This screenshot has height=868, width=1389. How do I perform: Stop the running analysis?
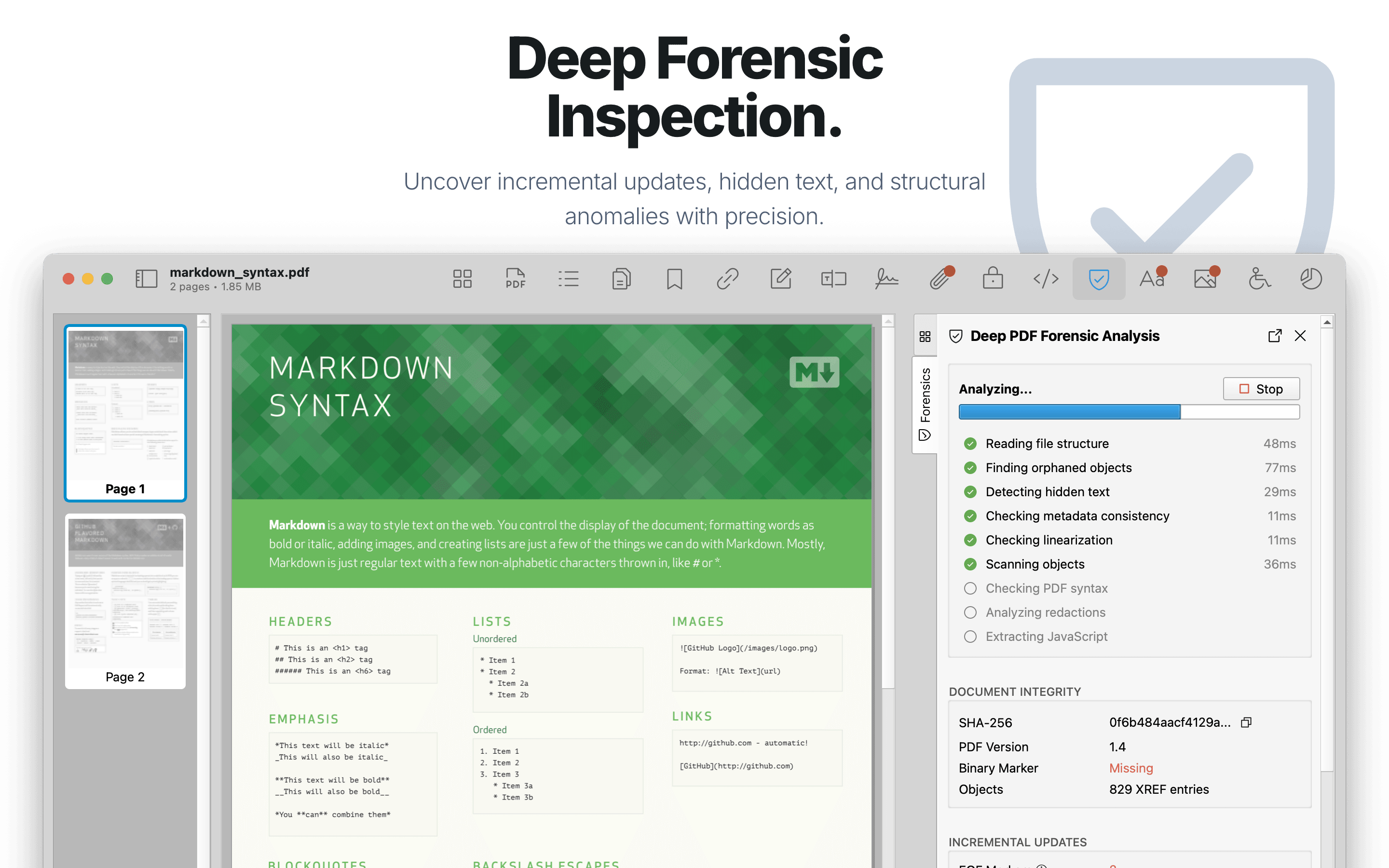[1261, 389]
